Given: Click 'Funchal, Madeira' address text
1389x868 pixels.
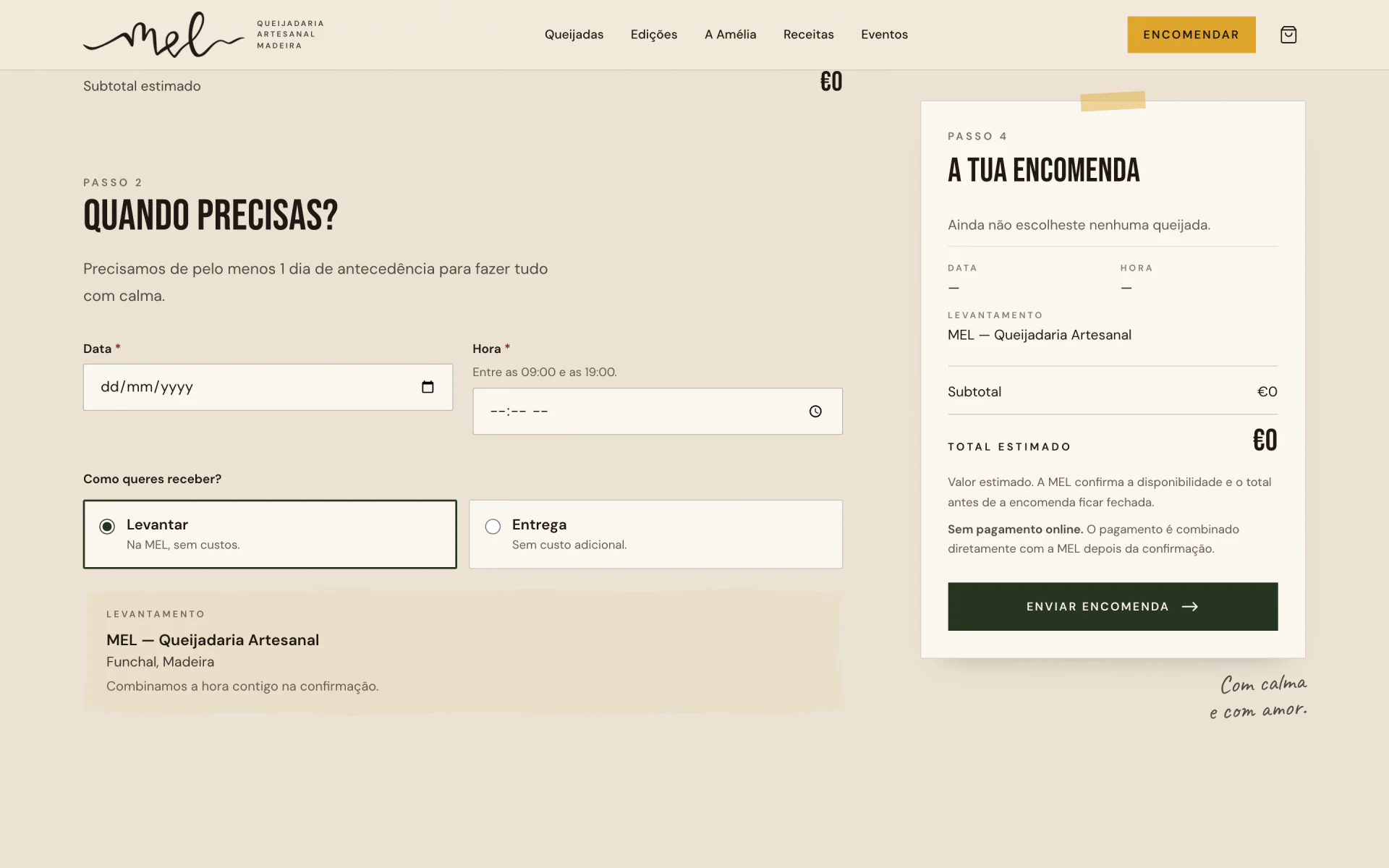Looking at the screenshot, I should click(160, 662).
